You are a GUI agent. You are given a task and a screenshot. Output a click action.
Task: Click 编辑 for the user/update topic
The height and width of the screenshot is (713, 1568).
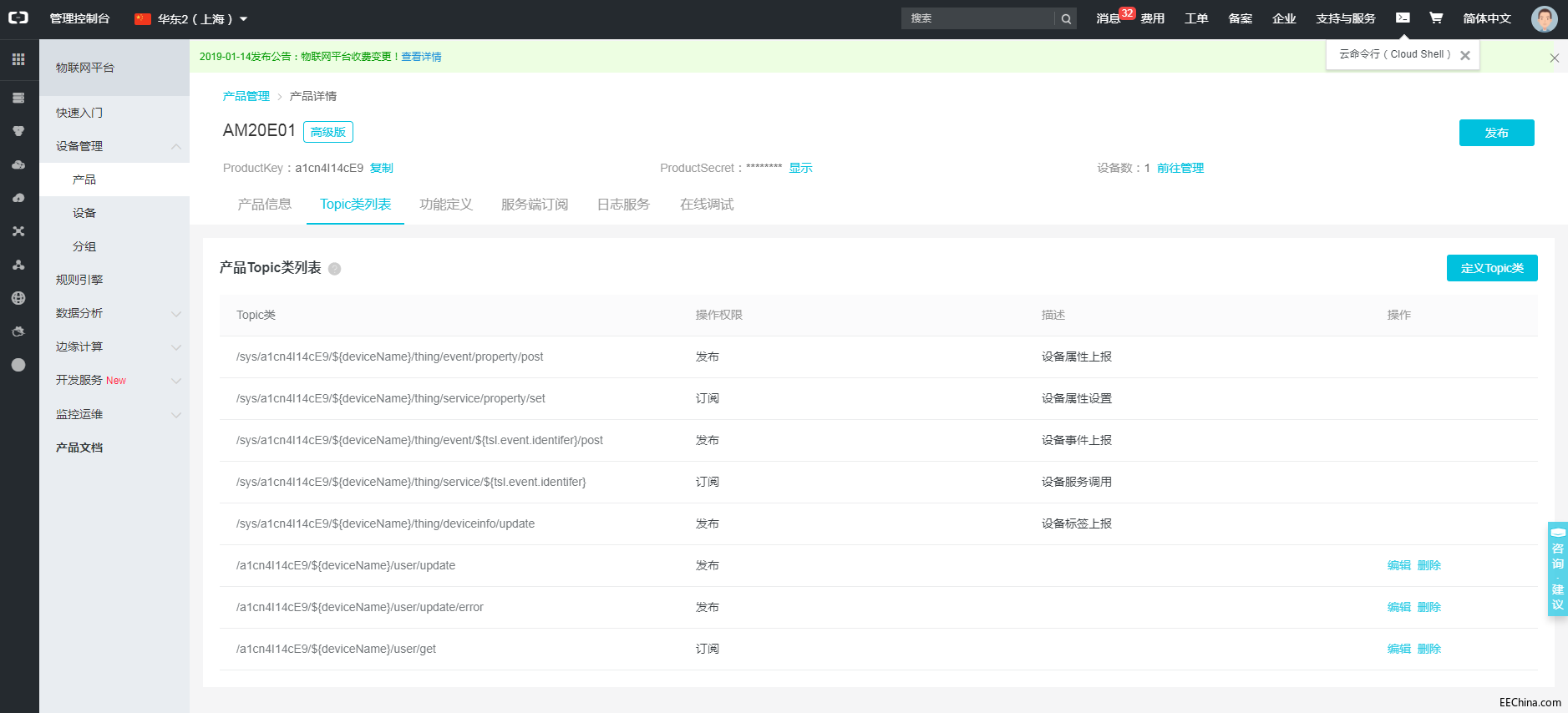tap(1399, 565)
